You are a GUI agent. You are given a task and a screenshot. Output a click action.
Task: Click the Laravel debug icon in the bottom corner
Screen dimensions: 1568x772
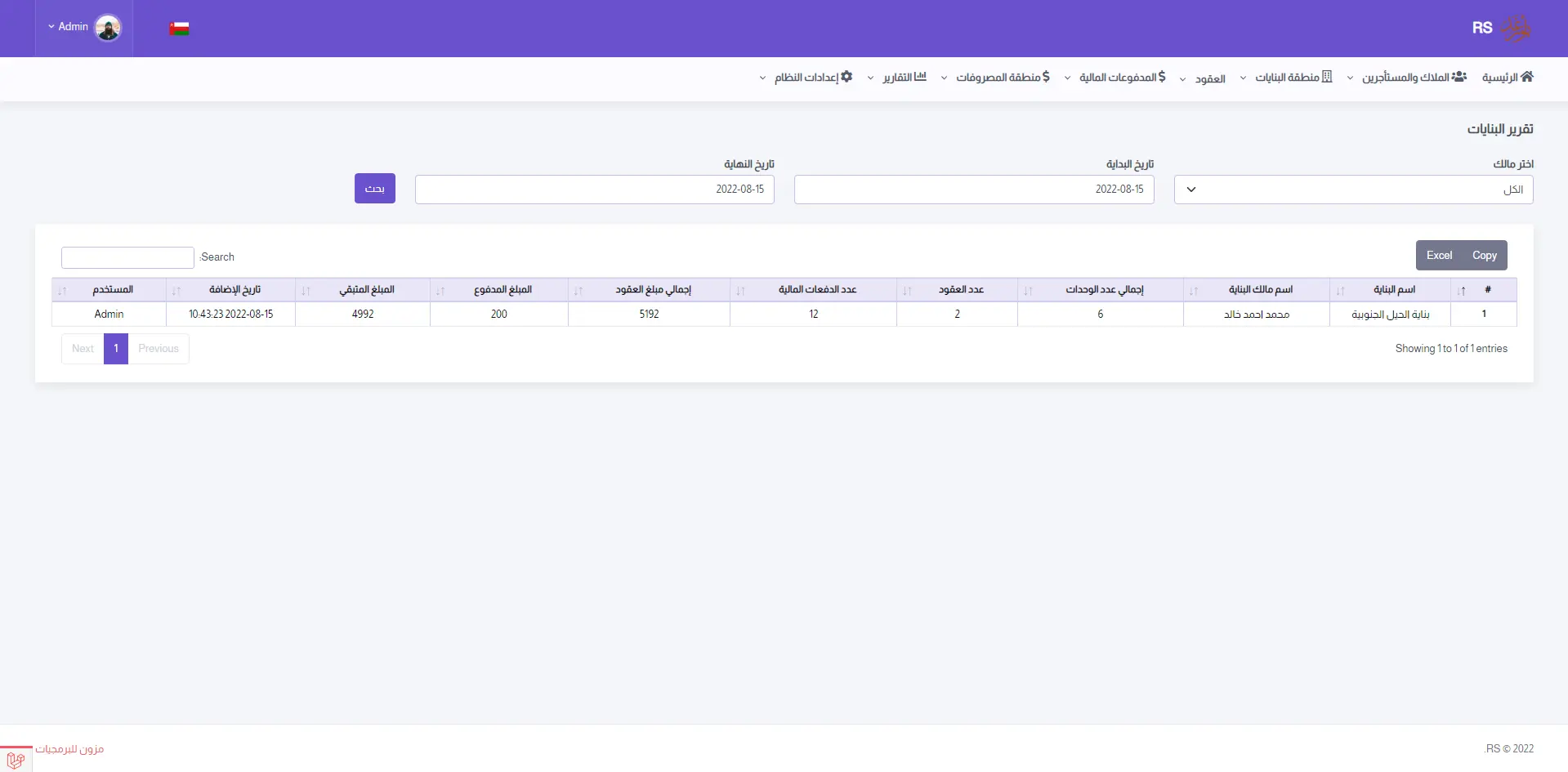[x=16, y=759]
